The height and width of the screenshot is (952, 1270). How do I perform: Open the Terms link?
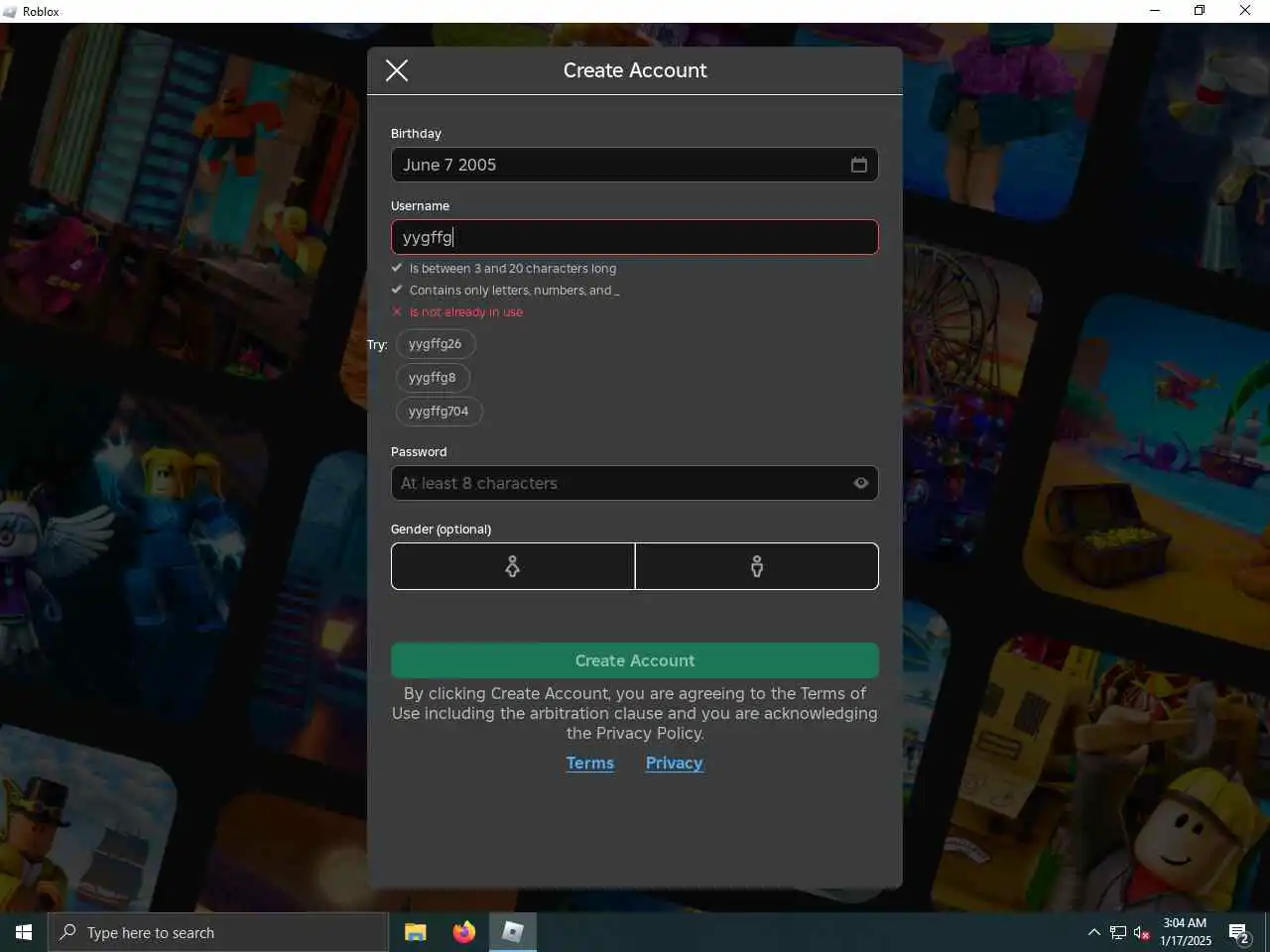tap(590, 763)
